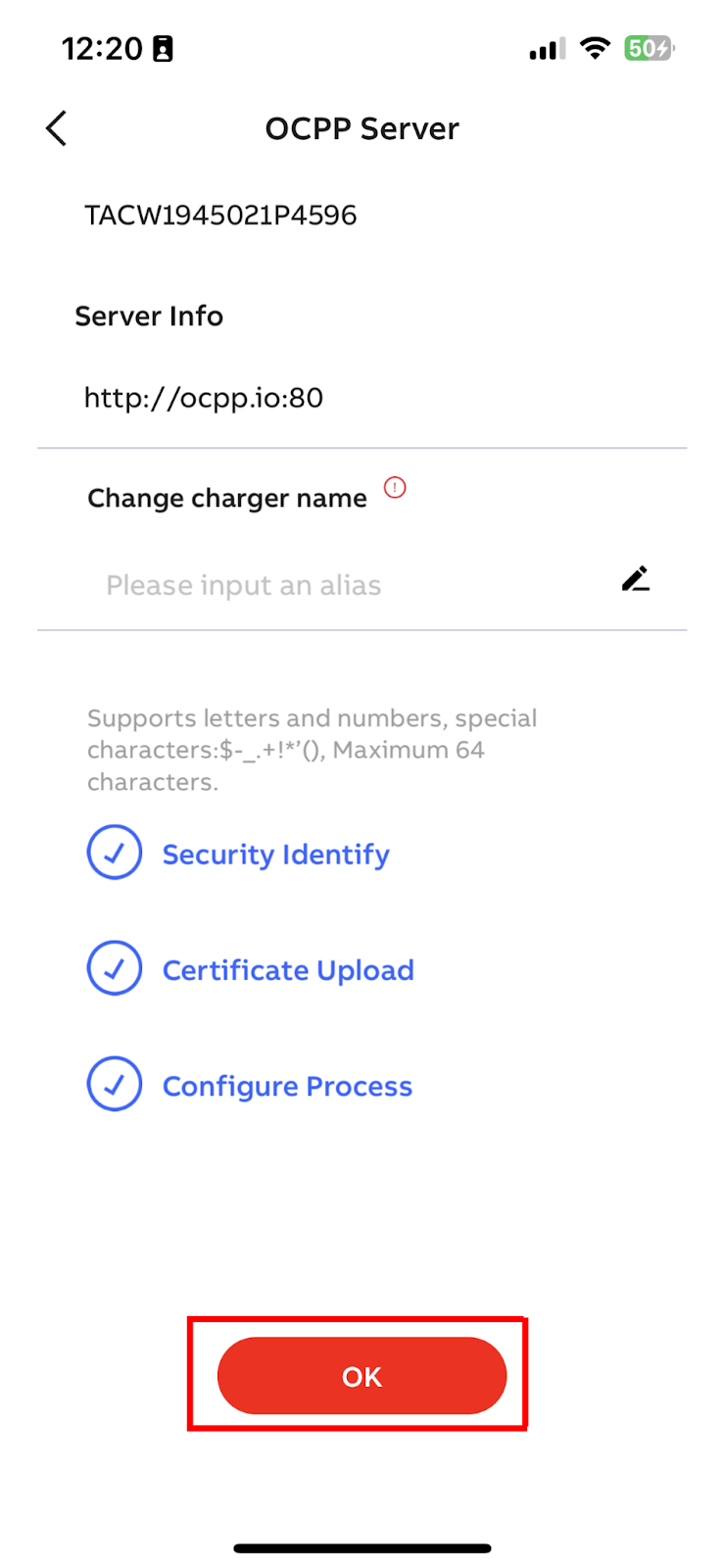Toggle the Certificate Upload checkmark circle
Viewport: 724px width, 1568px height.
(x=115, y=968)
